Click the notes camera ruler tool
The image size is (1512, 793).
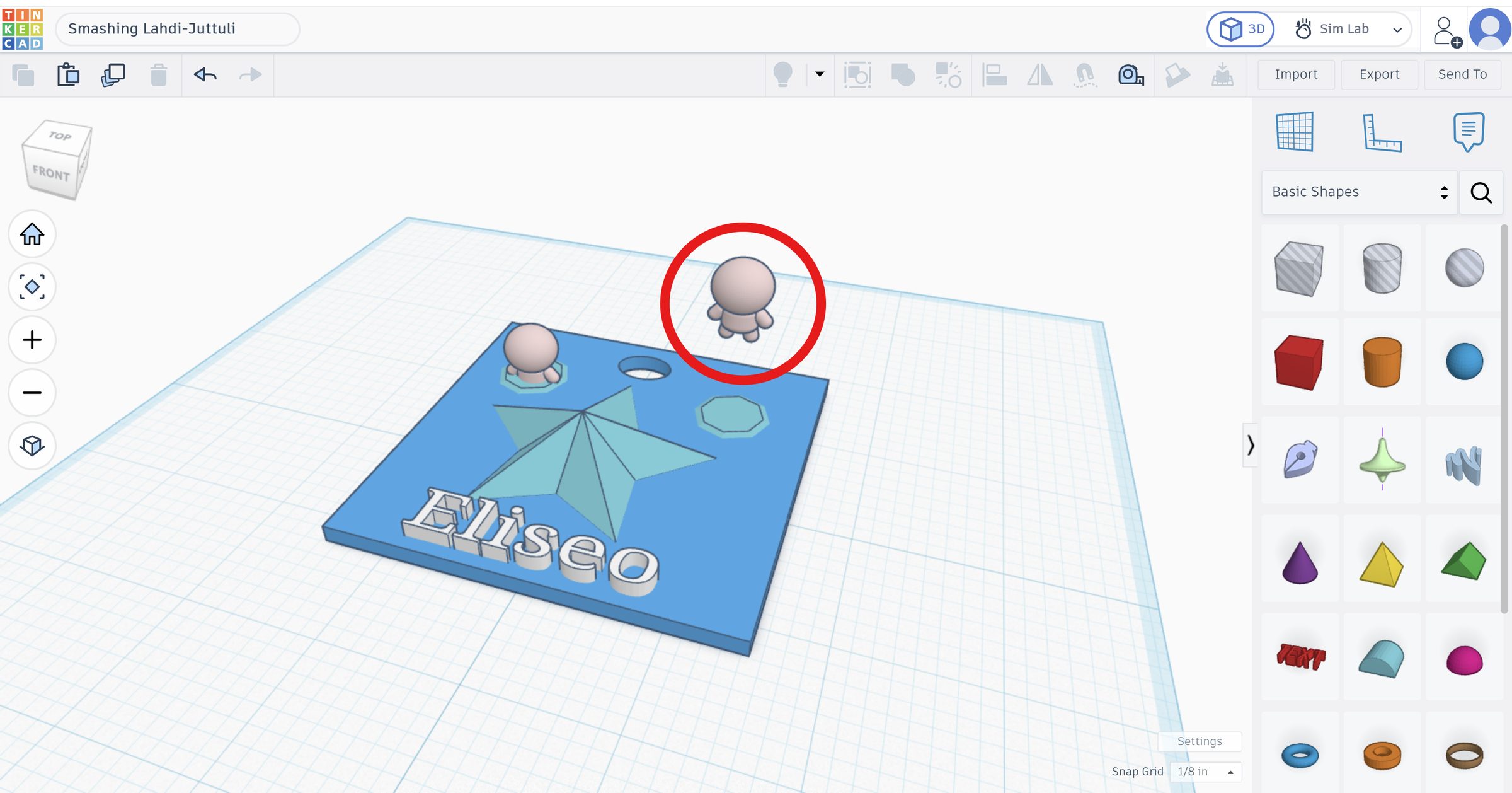click(x=1131, y=75)
